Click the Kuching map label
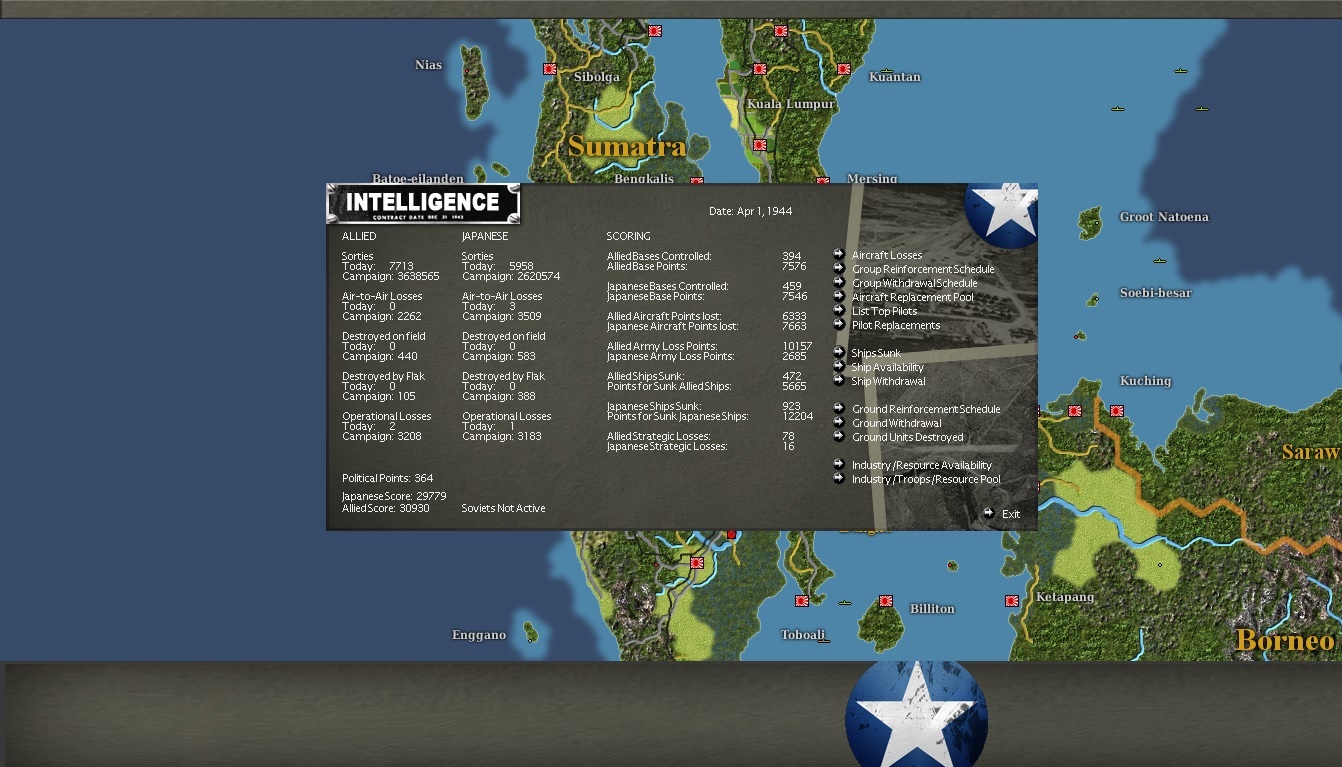Viewport: 1342px width, 767px height. (x=1145, y=381)
